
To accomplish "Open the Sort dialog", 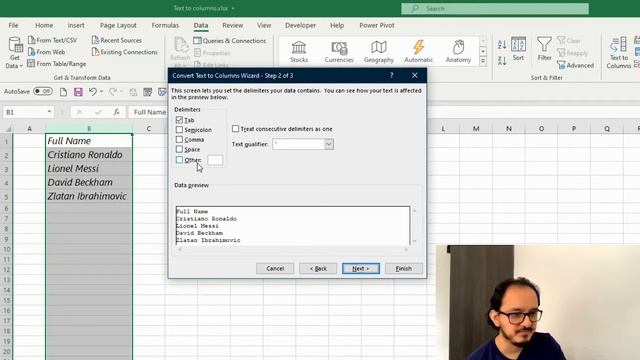I will [518, 49].
